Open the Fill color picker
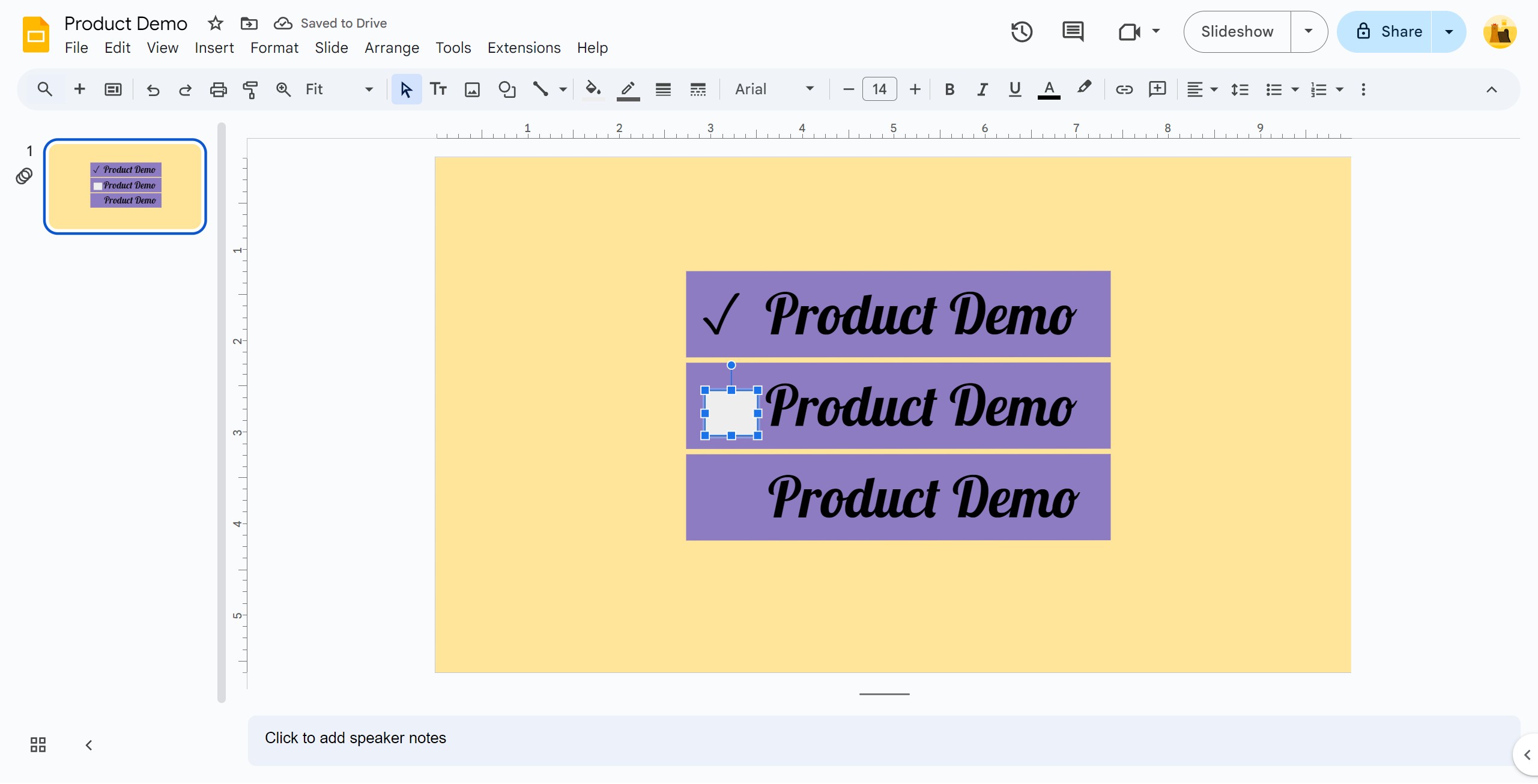Screen dimensions: 1538x784 click(593, 89)
